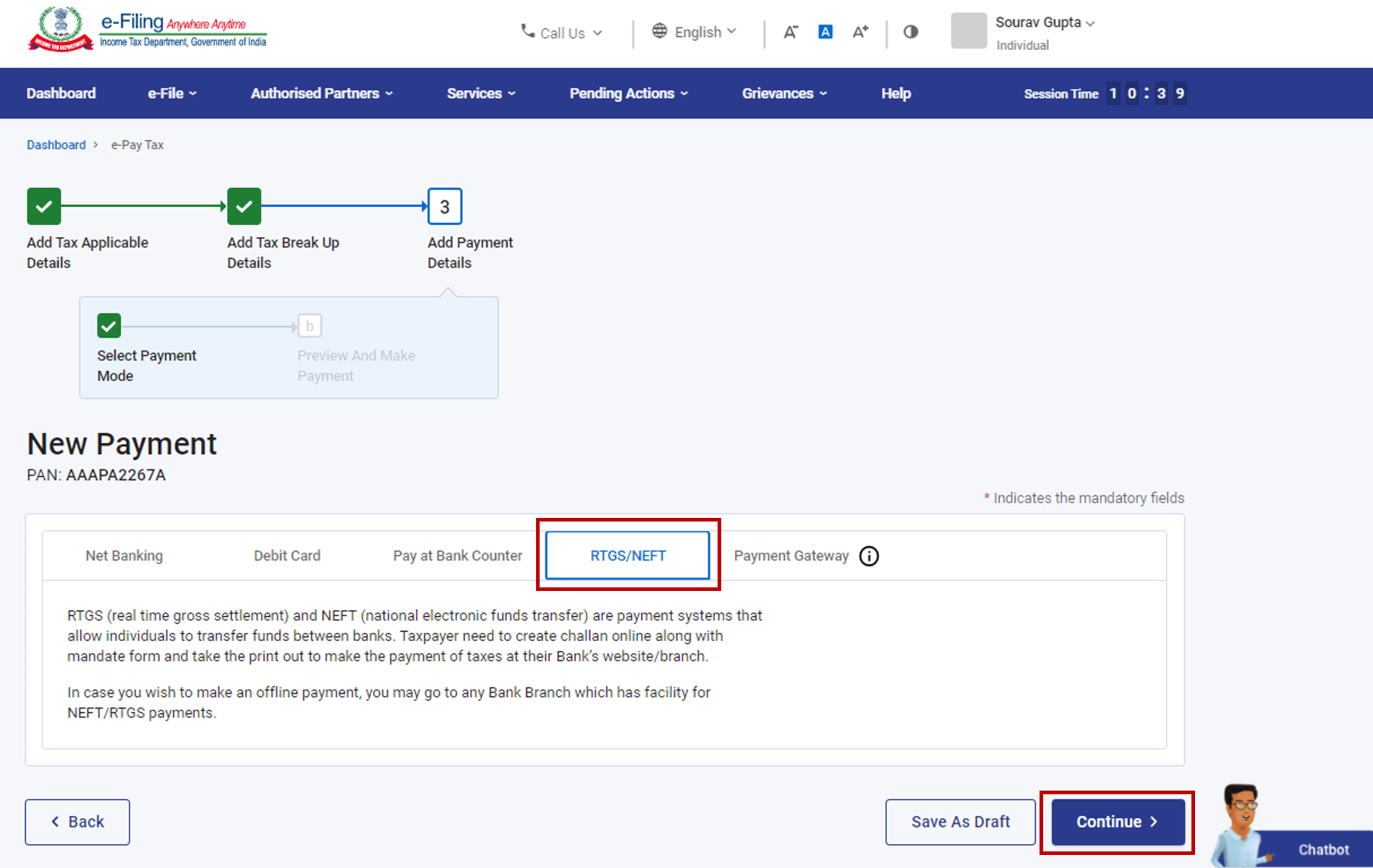Click the completed Add Tax Applicable Details checkmark
Viewport: 1373px width, 868px height.
(x=43, y=206)
